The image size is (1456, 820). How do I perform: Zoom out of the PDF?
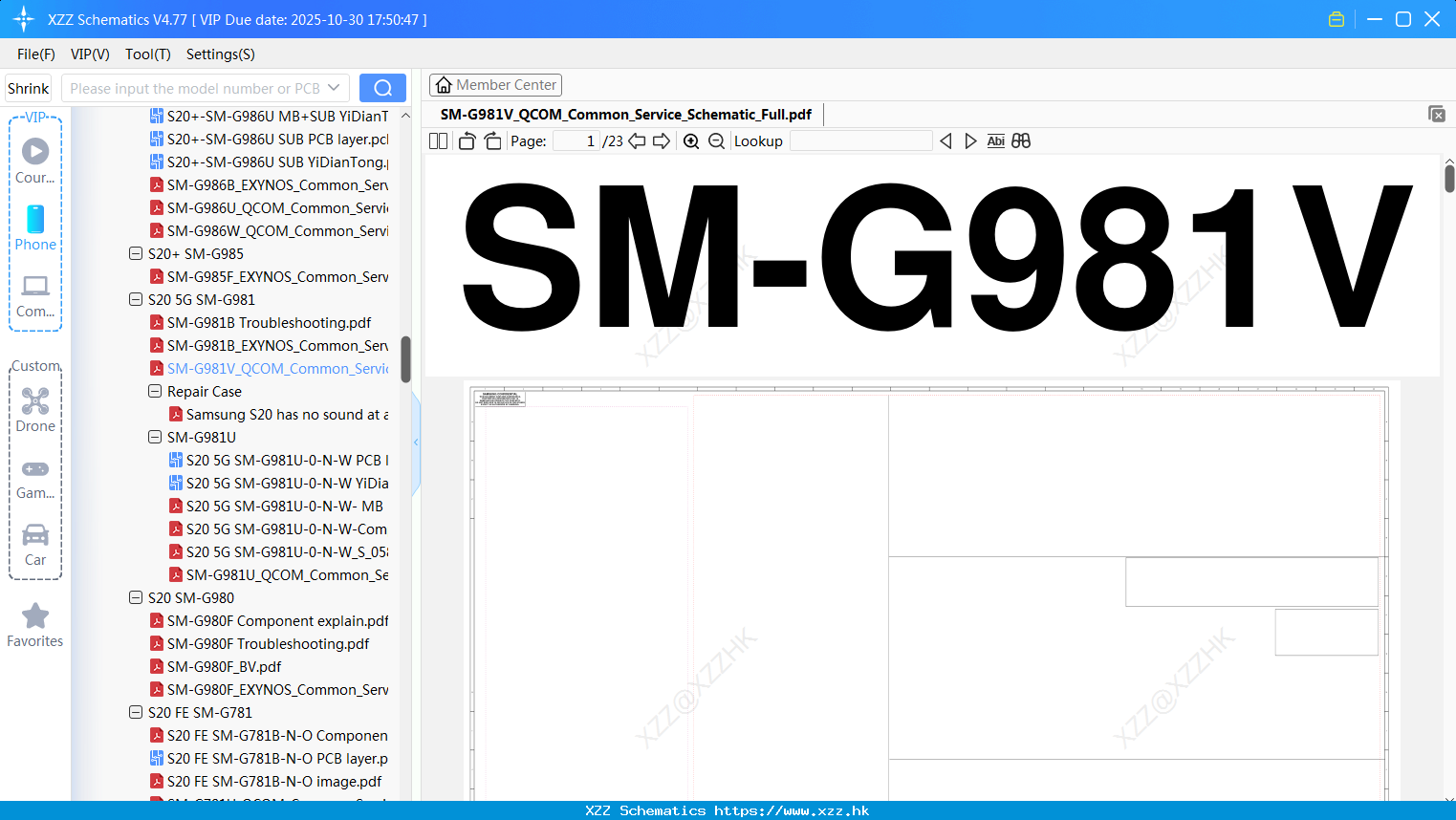click(x=716, y=141)
